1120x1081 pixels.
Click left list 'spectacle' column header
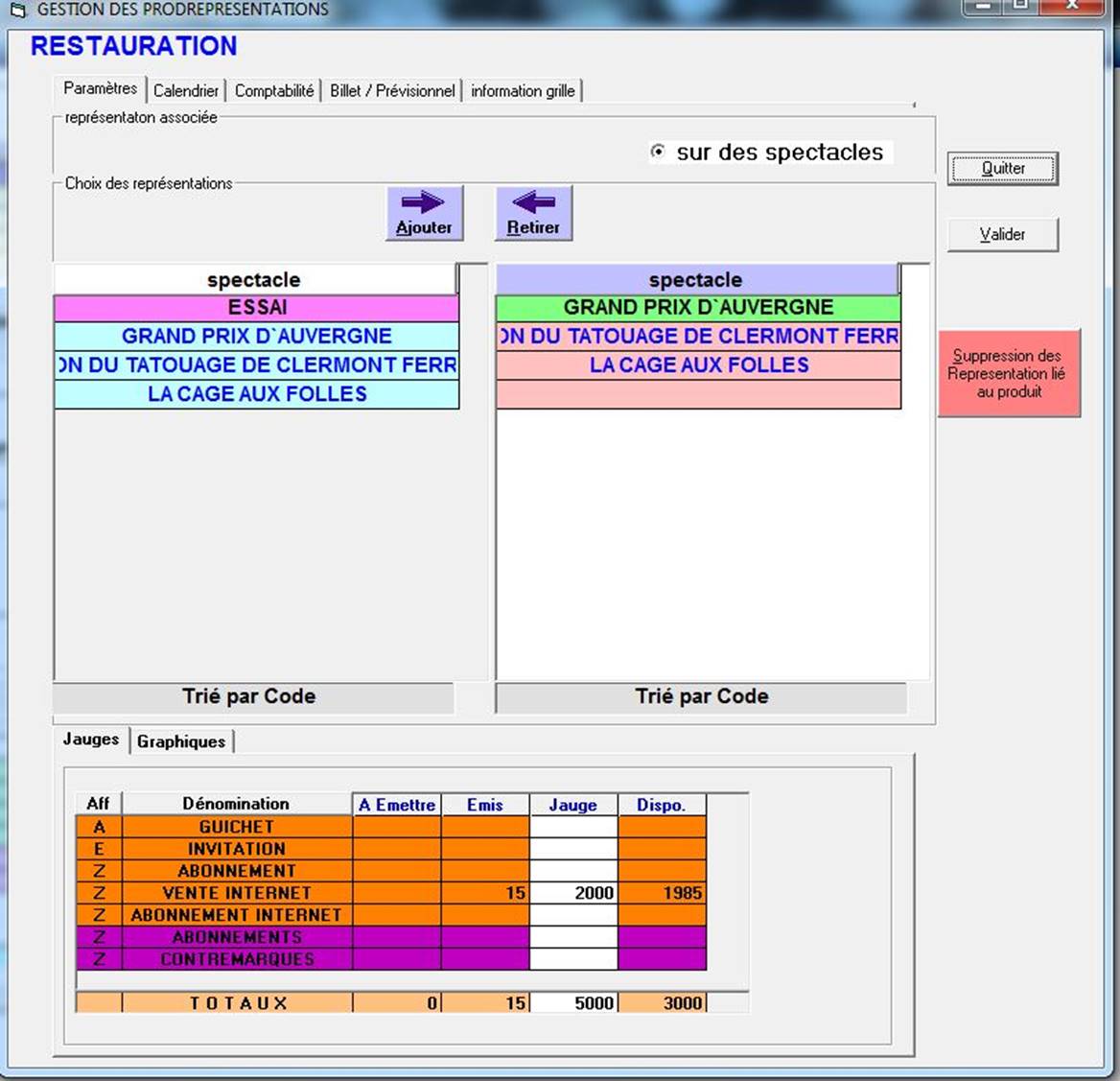(x=255, y=279)
